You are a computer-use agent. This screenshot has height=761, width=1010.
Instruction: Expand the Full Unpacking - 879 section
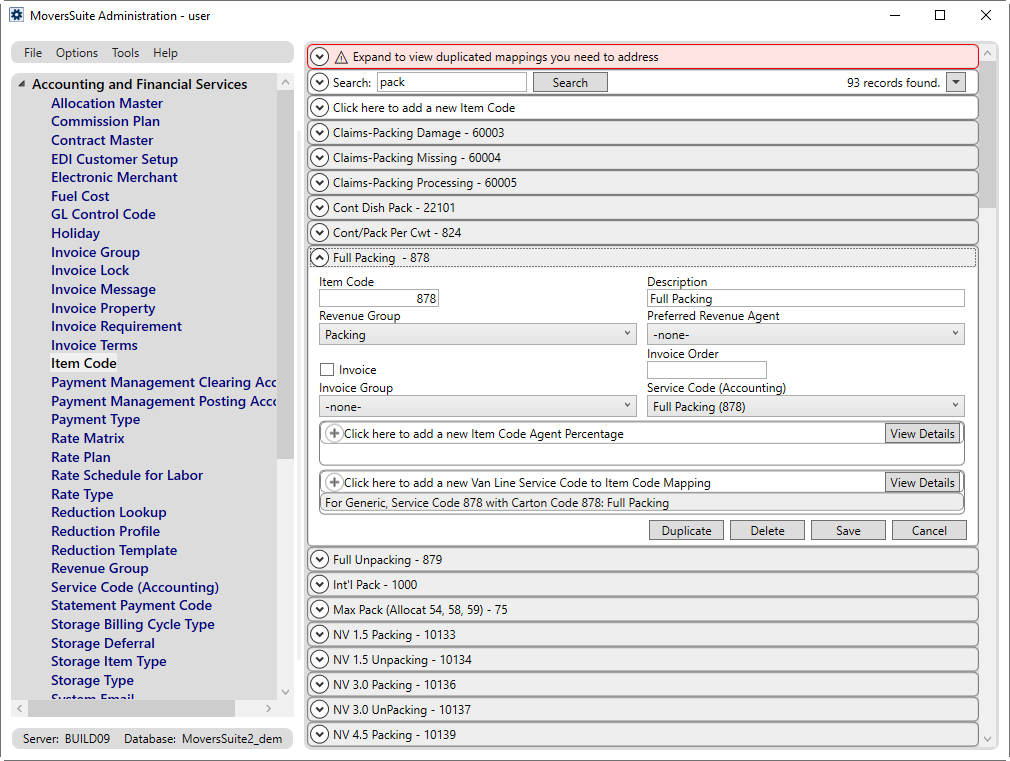[x=319, y=559]
